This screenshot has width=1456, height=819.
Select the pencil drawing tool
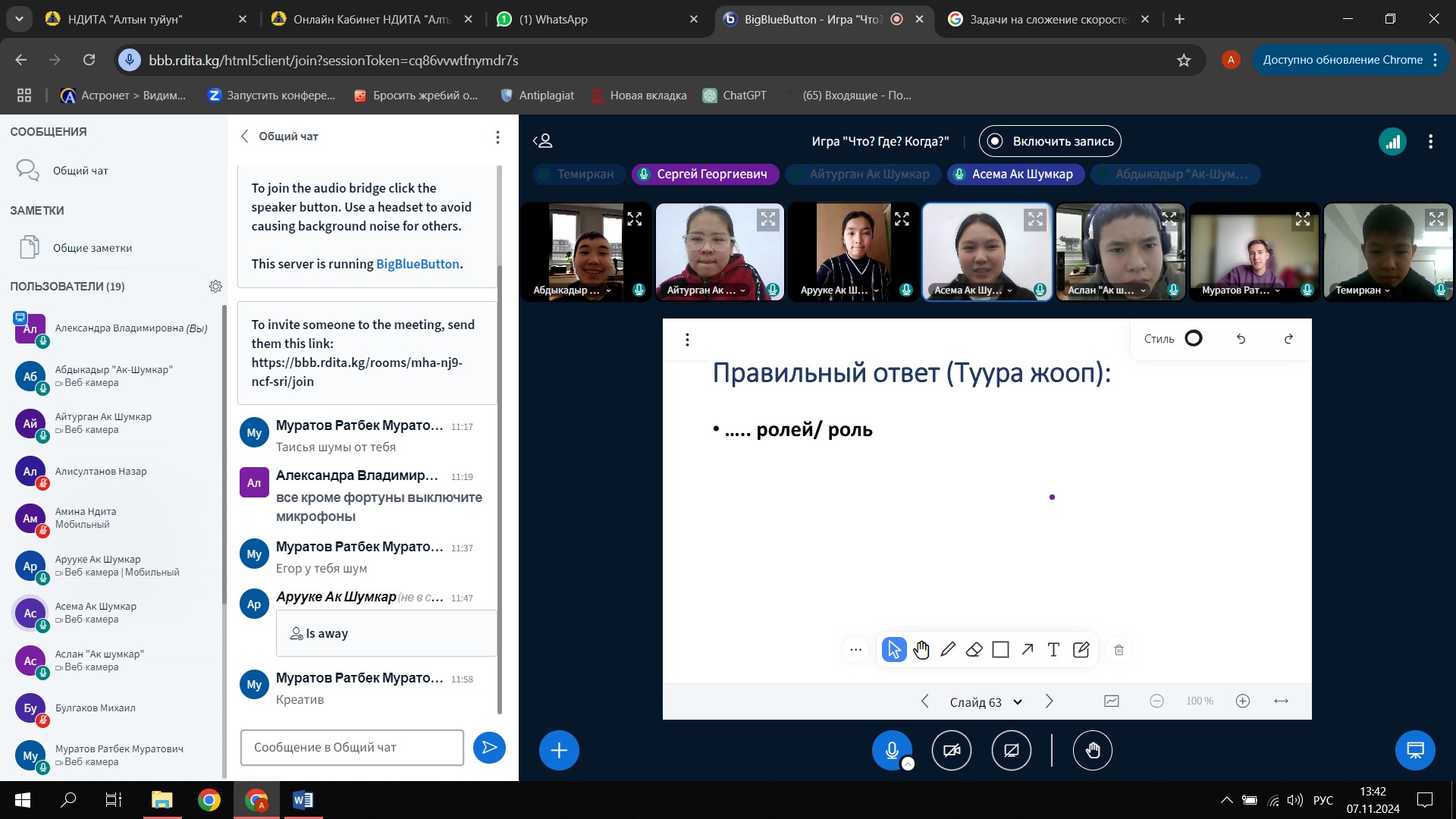(x=948, y=650)
